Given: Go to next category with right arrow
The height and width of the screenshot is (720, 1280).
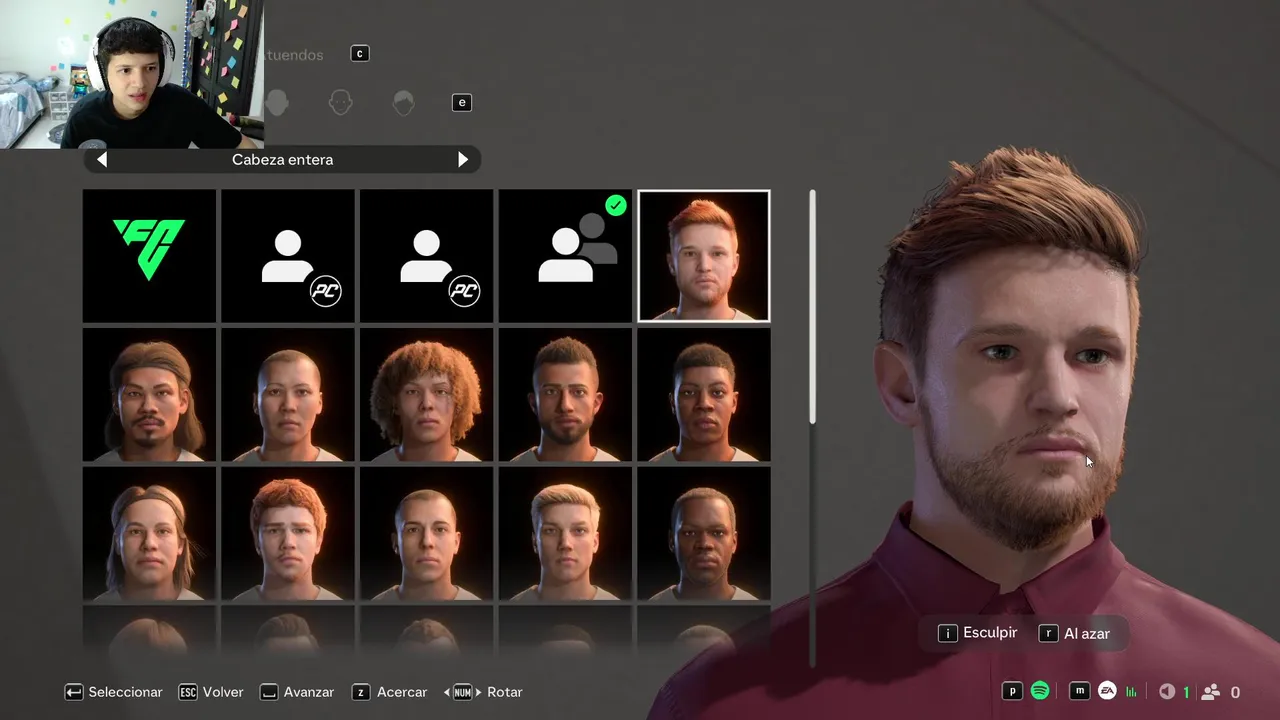Looking at the screenshot, I should pyautogui.click(x=463, y=159).
